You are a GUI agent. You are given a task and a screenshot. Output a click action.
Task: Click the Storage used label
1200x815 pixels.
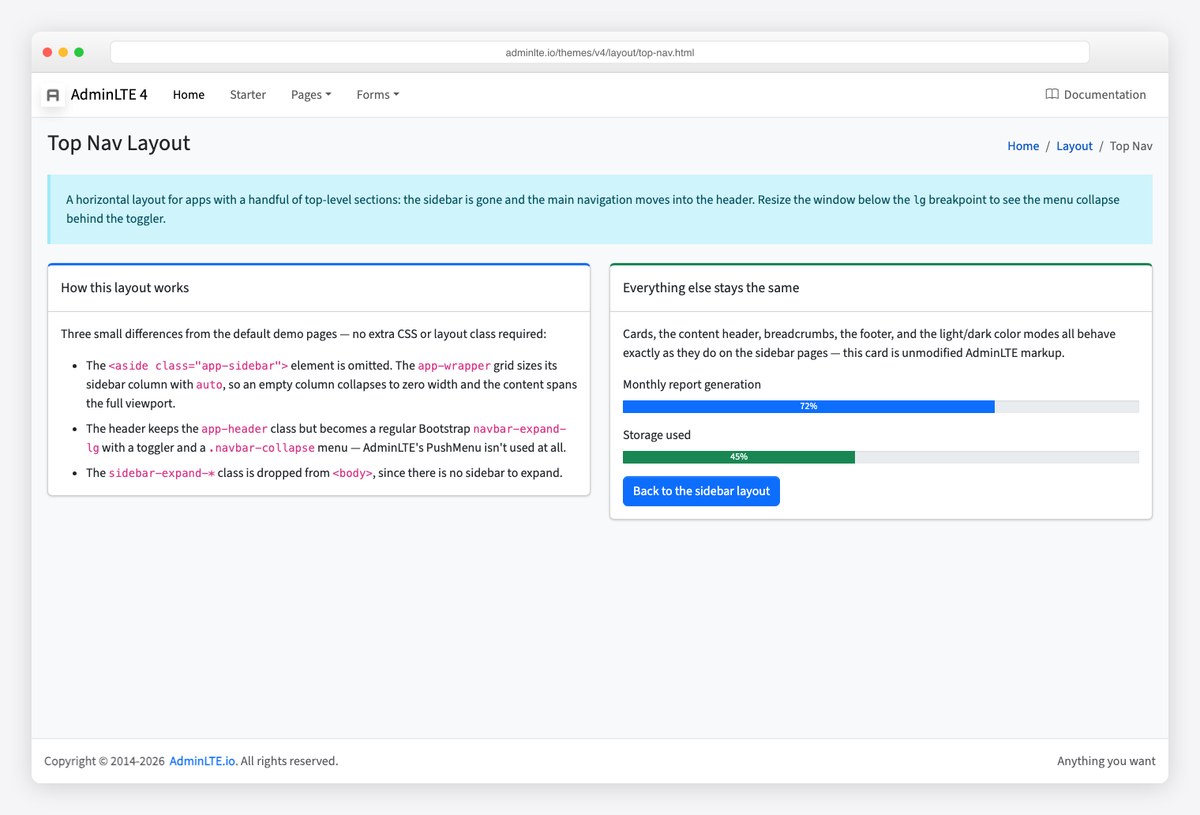pyautogui.click(x=657, y=435)
